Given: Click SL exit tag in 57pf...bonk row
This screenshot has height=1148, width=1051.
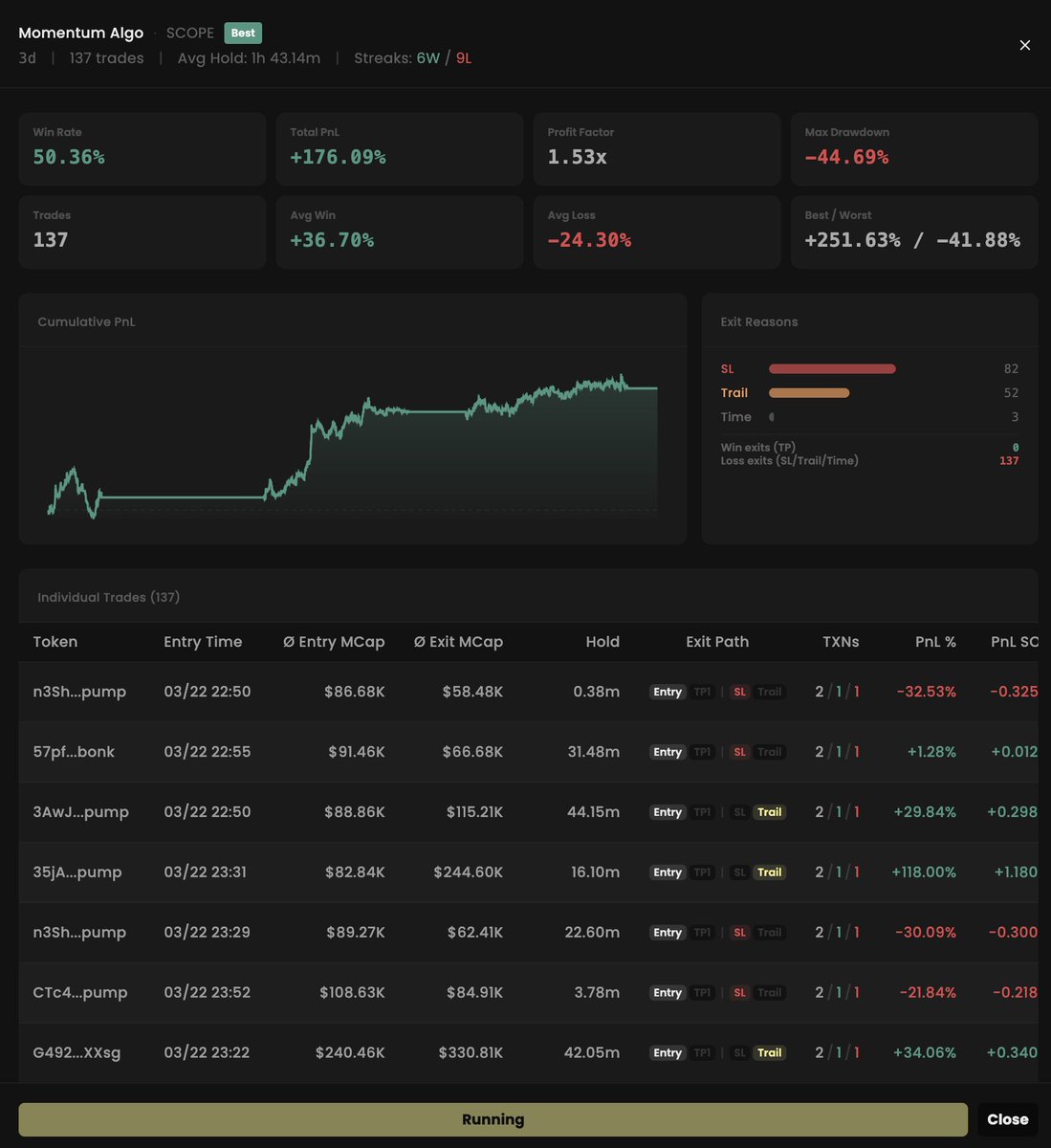Looking at the screenshot, I should (739, 752).
